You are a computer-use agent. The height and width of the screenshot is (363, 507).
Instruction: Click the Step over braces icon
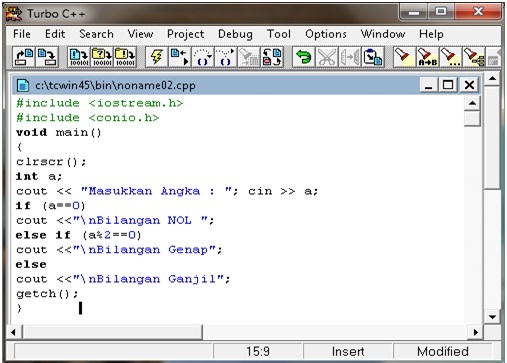click(x=202, y=57)
